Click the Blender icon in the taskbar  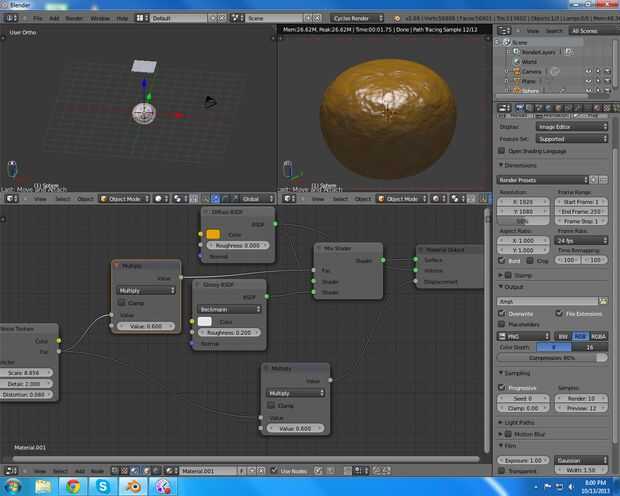[x=133, y=486]
